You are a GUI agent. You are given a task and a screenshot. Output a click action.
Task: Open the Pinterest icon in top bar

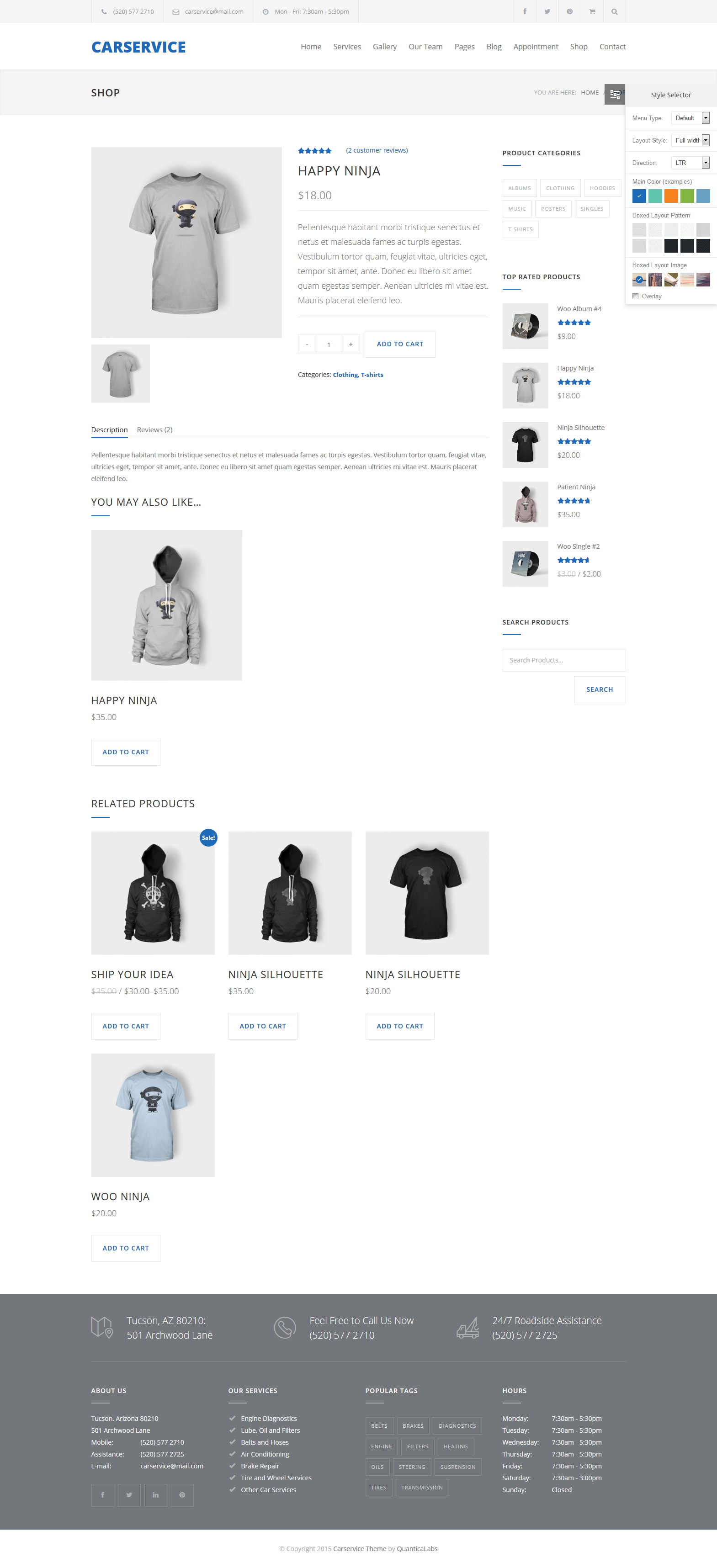point(570,11)
